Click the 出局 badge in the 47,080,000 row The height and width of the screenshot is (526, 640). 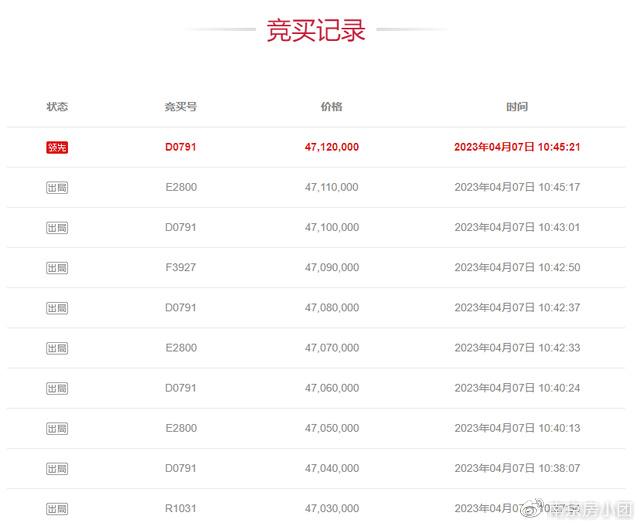coord(57,308)
